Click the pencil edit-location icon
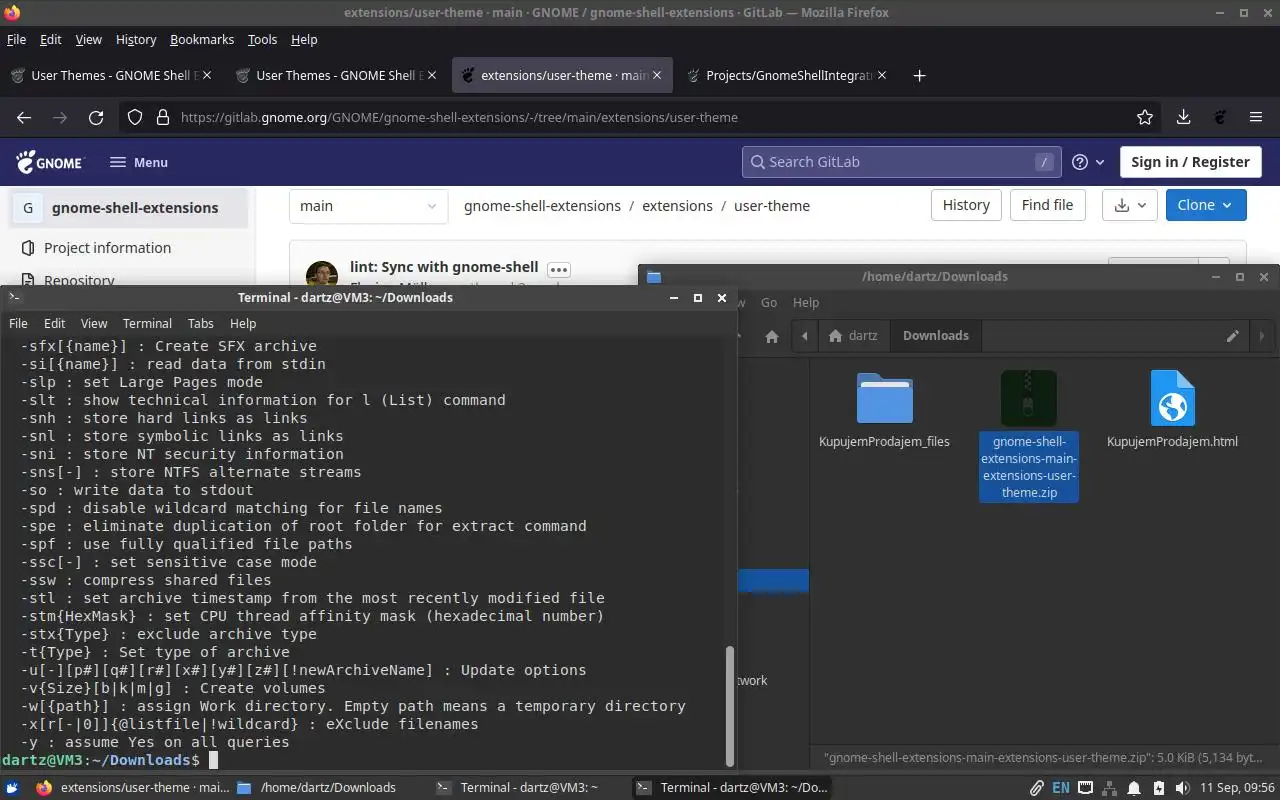 point(1233,336)
